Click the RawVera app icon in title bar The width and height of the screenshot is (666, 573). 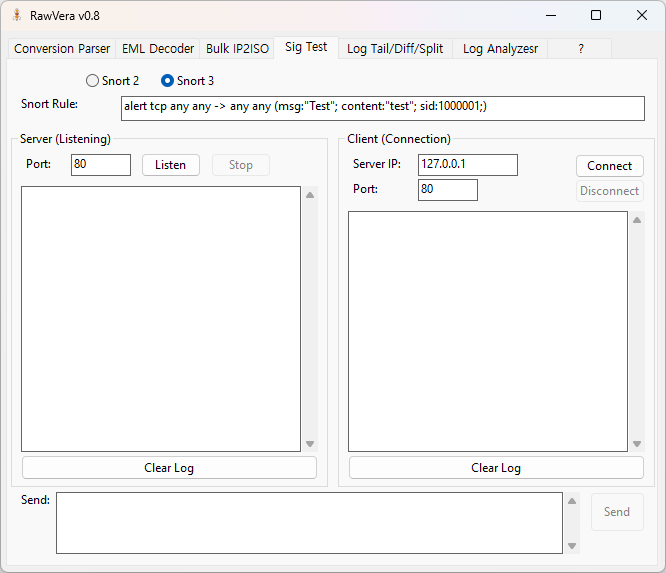point(17,15)
